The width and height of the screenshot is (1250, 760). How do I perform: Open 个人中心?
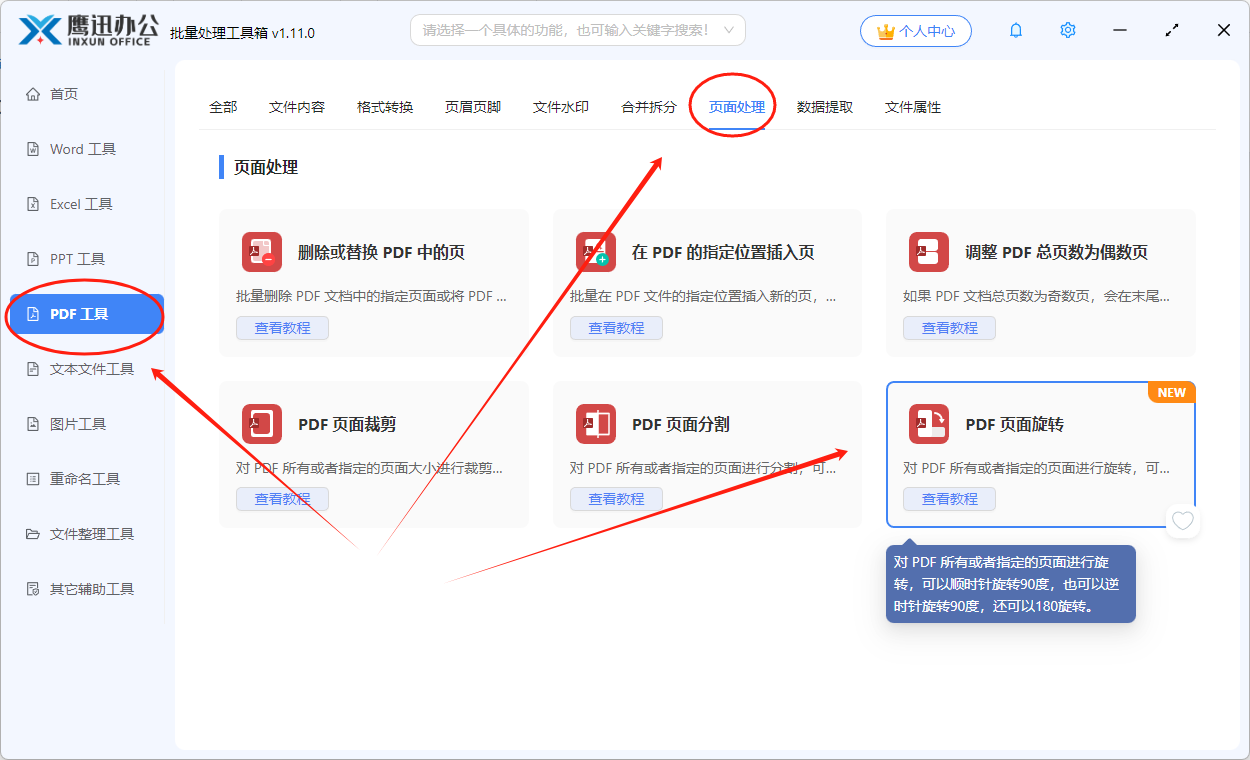tap(915, 30)
